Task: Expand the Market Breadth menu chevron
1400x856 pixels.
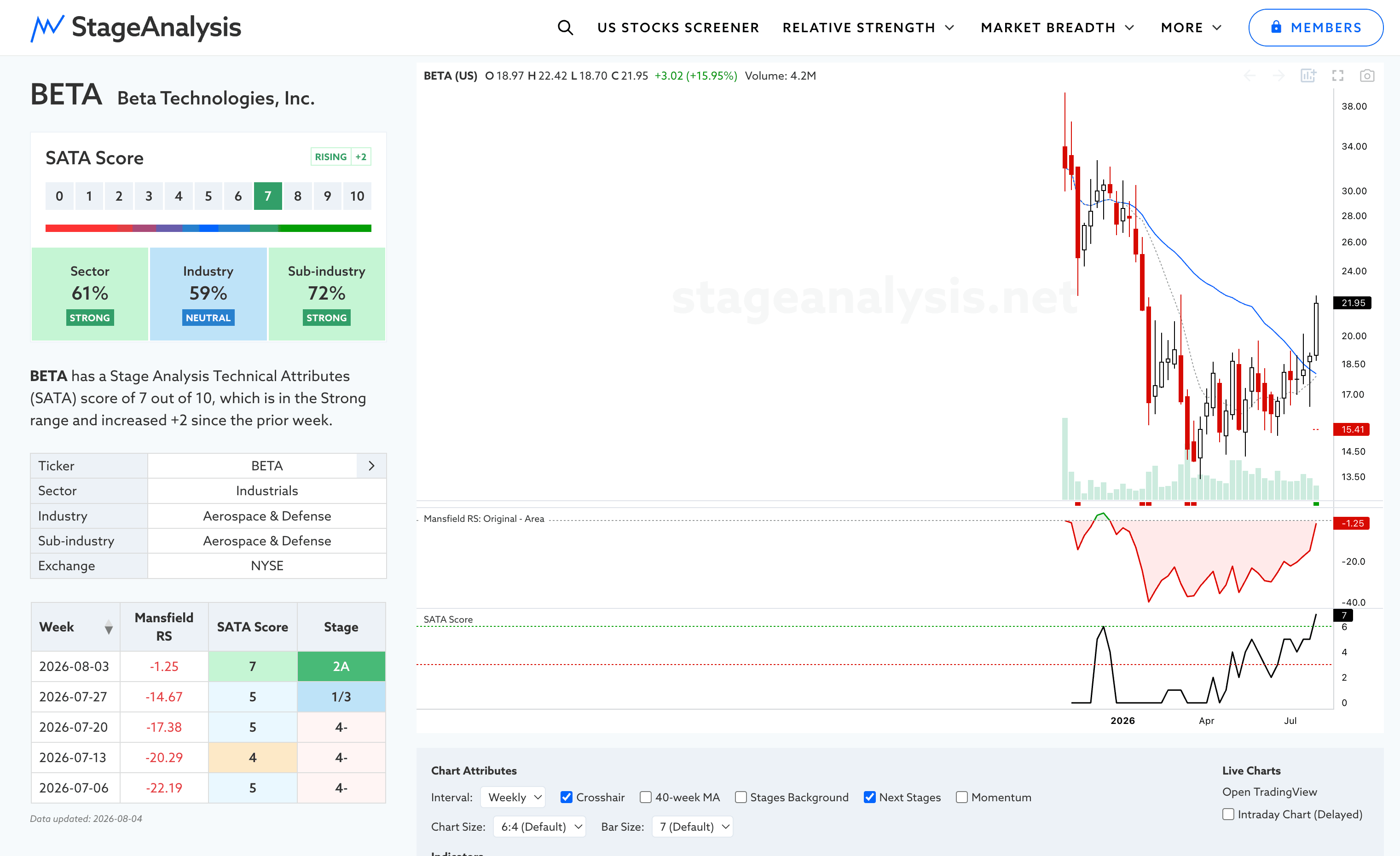Action: [1129, 28]
